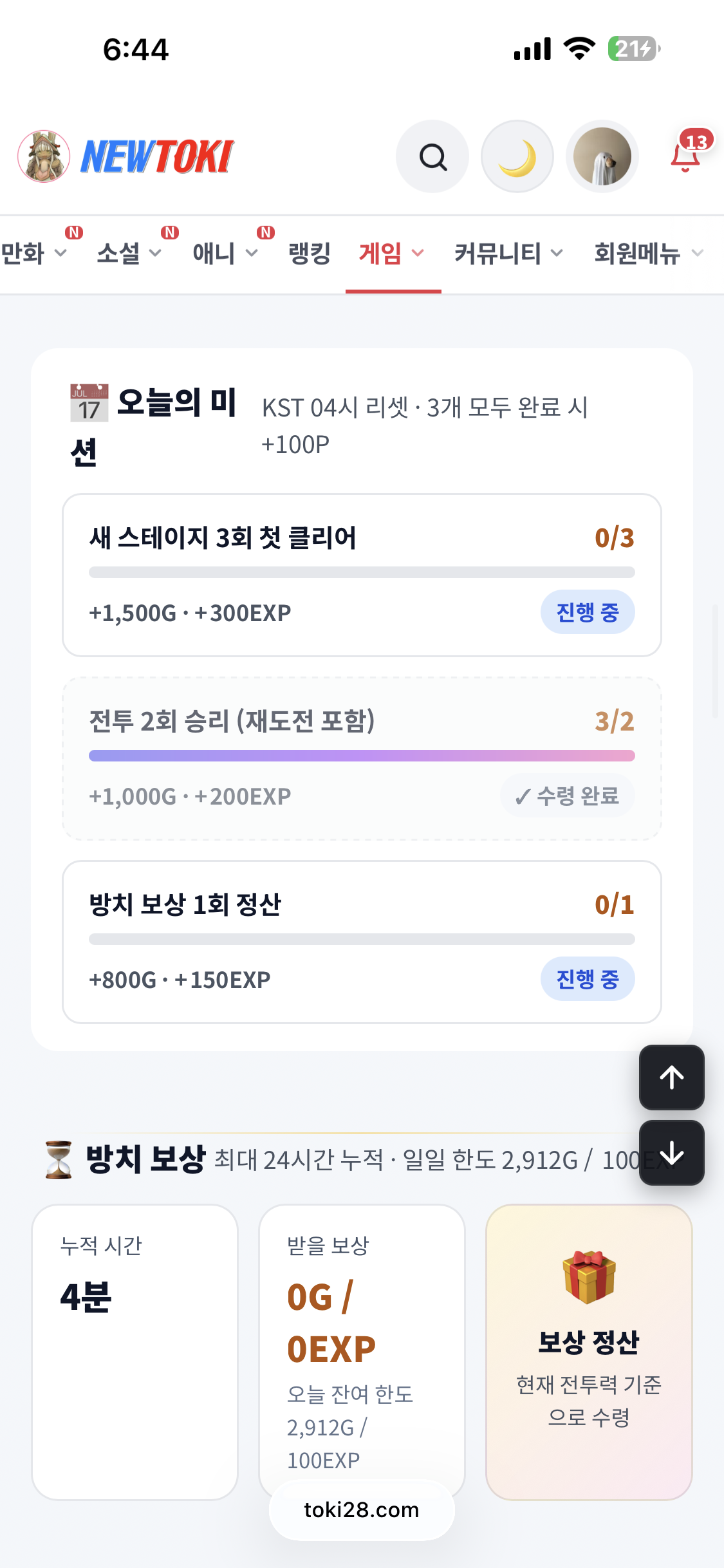724x1568 pixels.
Task: Tap 수령 완료 on 전투 2회 승리 mission
Action: point(568,796)
